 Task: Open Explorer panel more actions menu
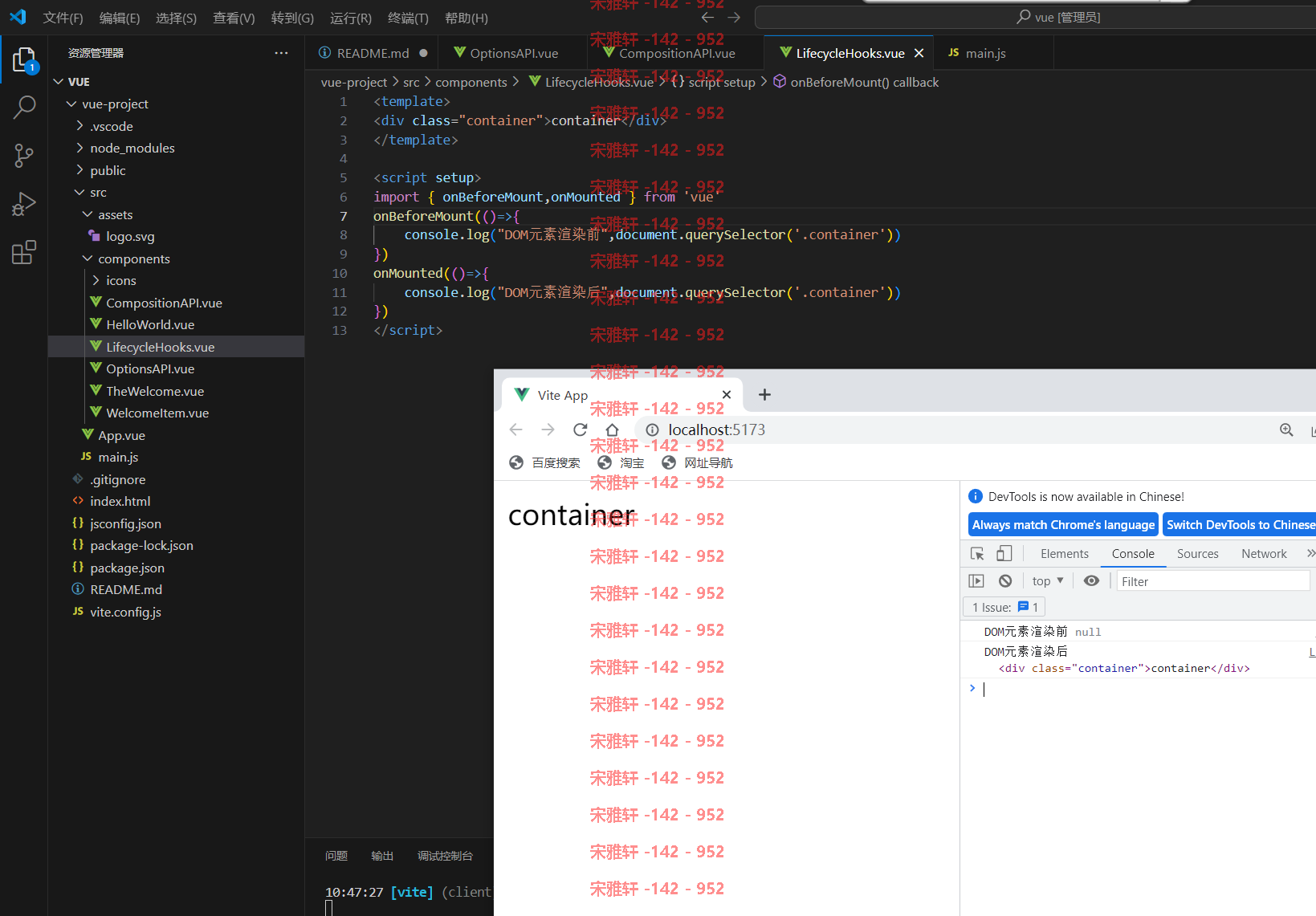[x=281, y=53]
